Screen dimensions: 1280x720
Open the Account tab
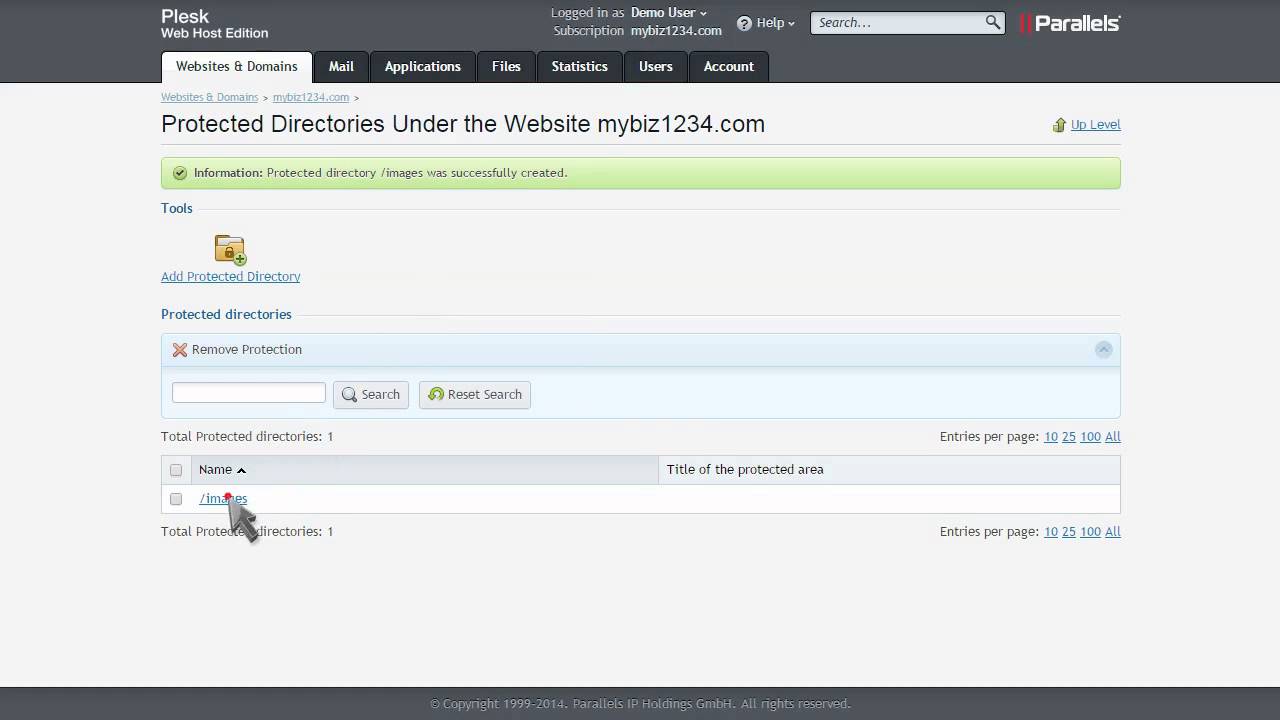coord(729,67)
